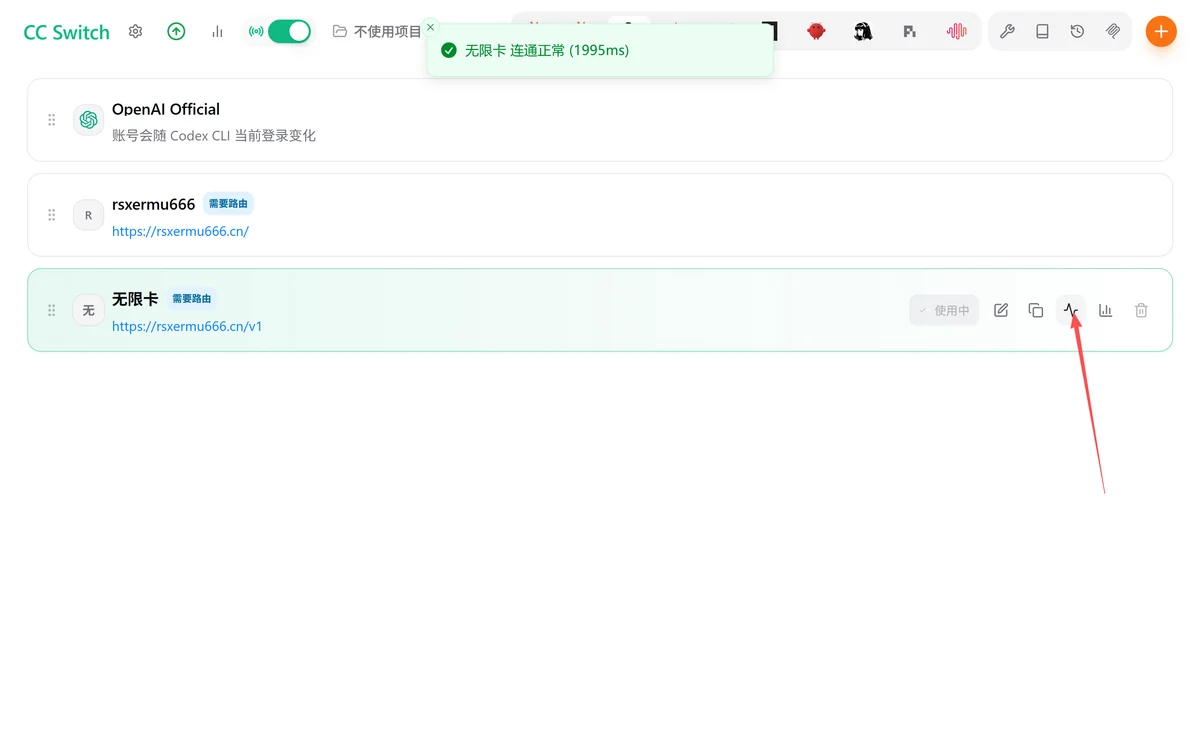This screenshot has width=1200, height=755.
Task: Click the 无 avatar of the 无限卡 card
Action: click(88, 310)
